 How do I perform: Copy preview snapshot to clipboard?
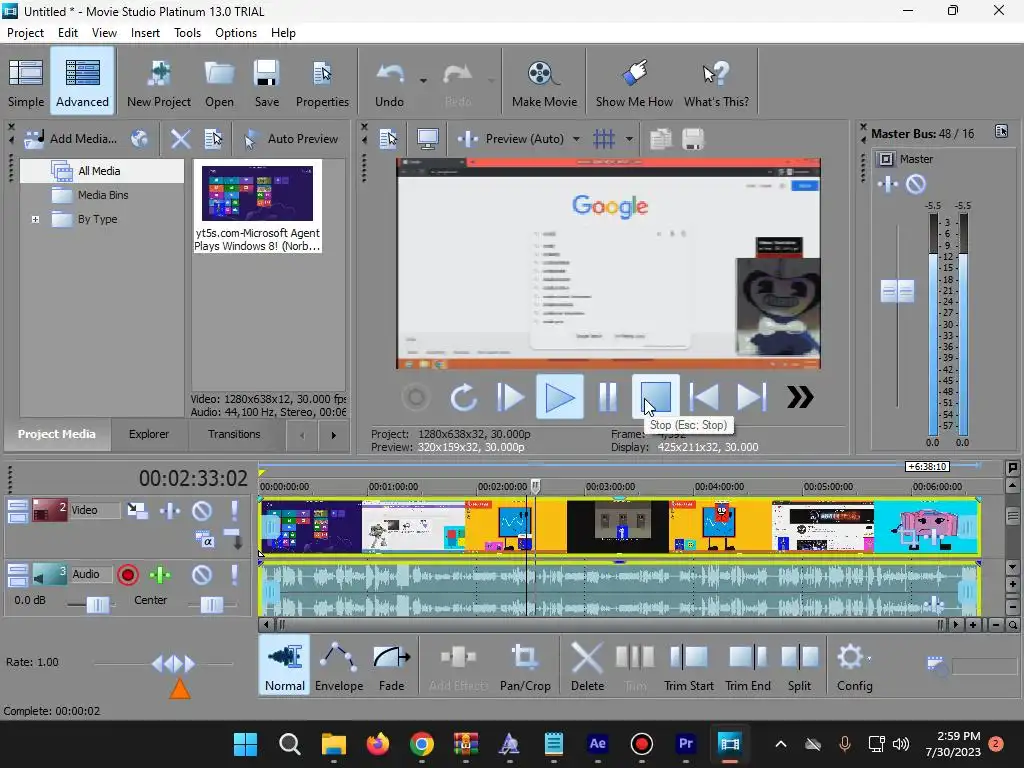(661, 138)
